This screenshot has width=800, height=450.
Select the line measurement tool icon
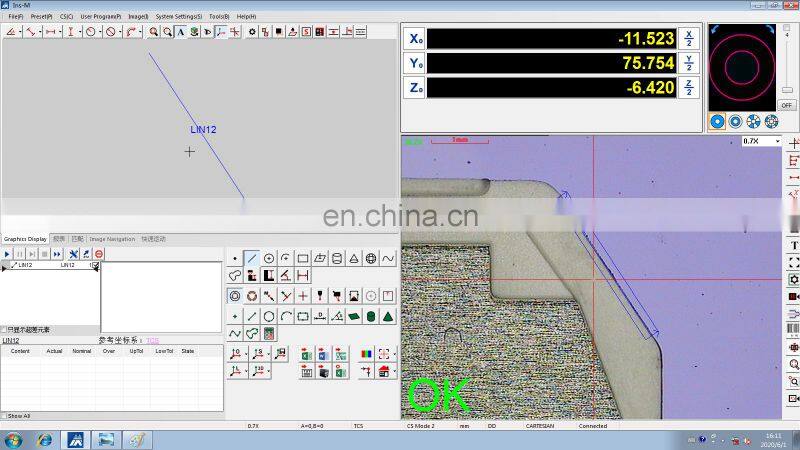pyautogui.click(x=252, y=258)
